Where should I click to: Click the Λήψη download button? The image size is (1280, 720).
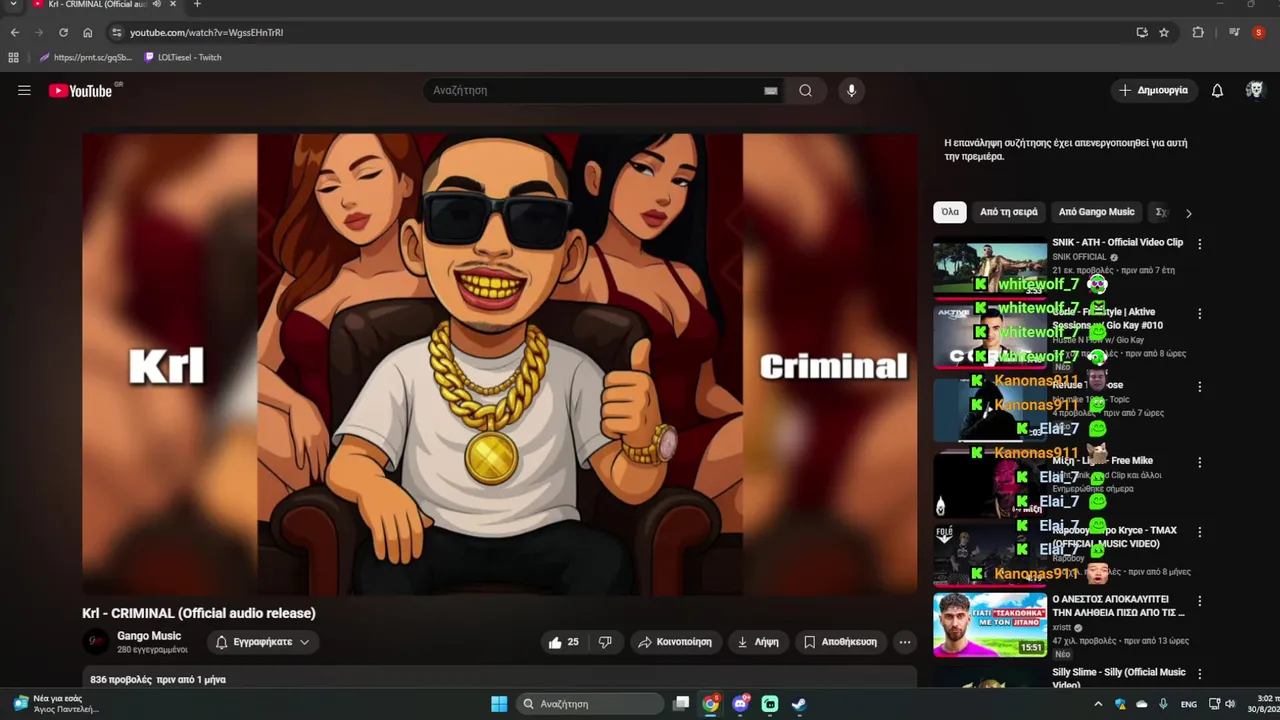[758, 642]
